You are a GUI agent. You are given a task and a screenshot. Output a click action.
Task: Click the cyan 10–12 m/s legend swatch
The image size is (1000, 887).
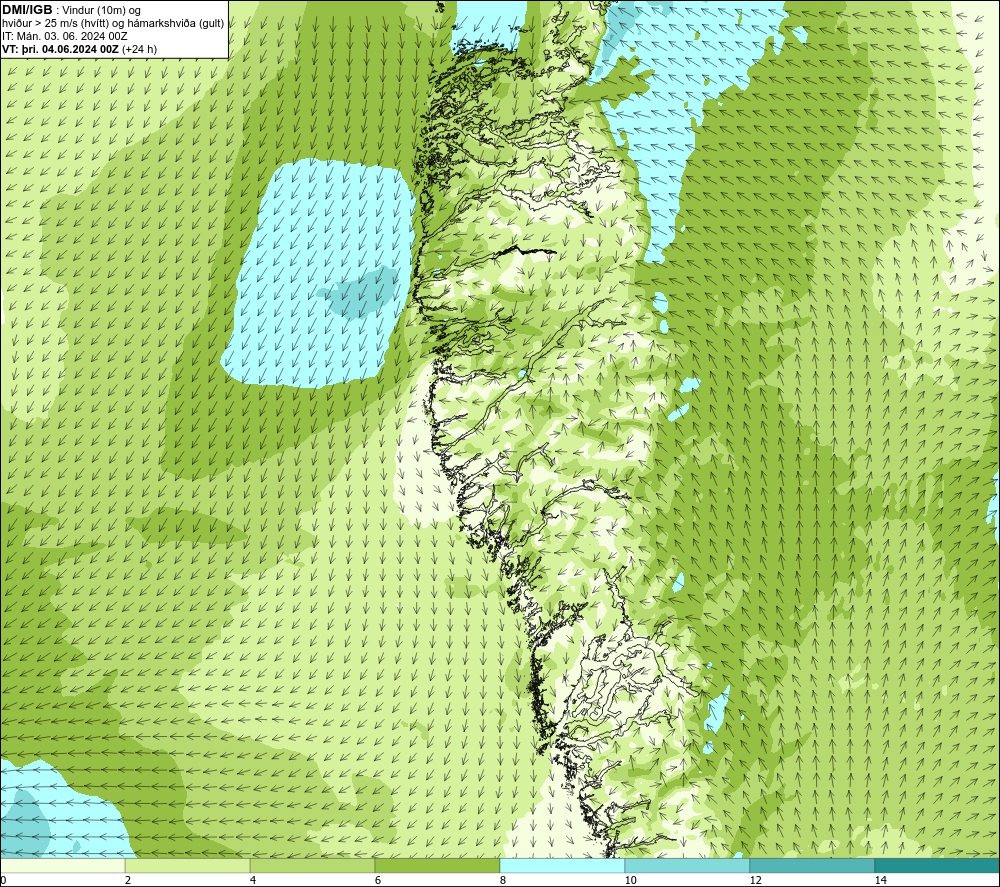(688, 866)
